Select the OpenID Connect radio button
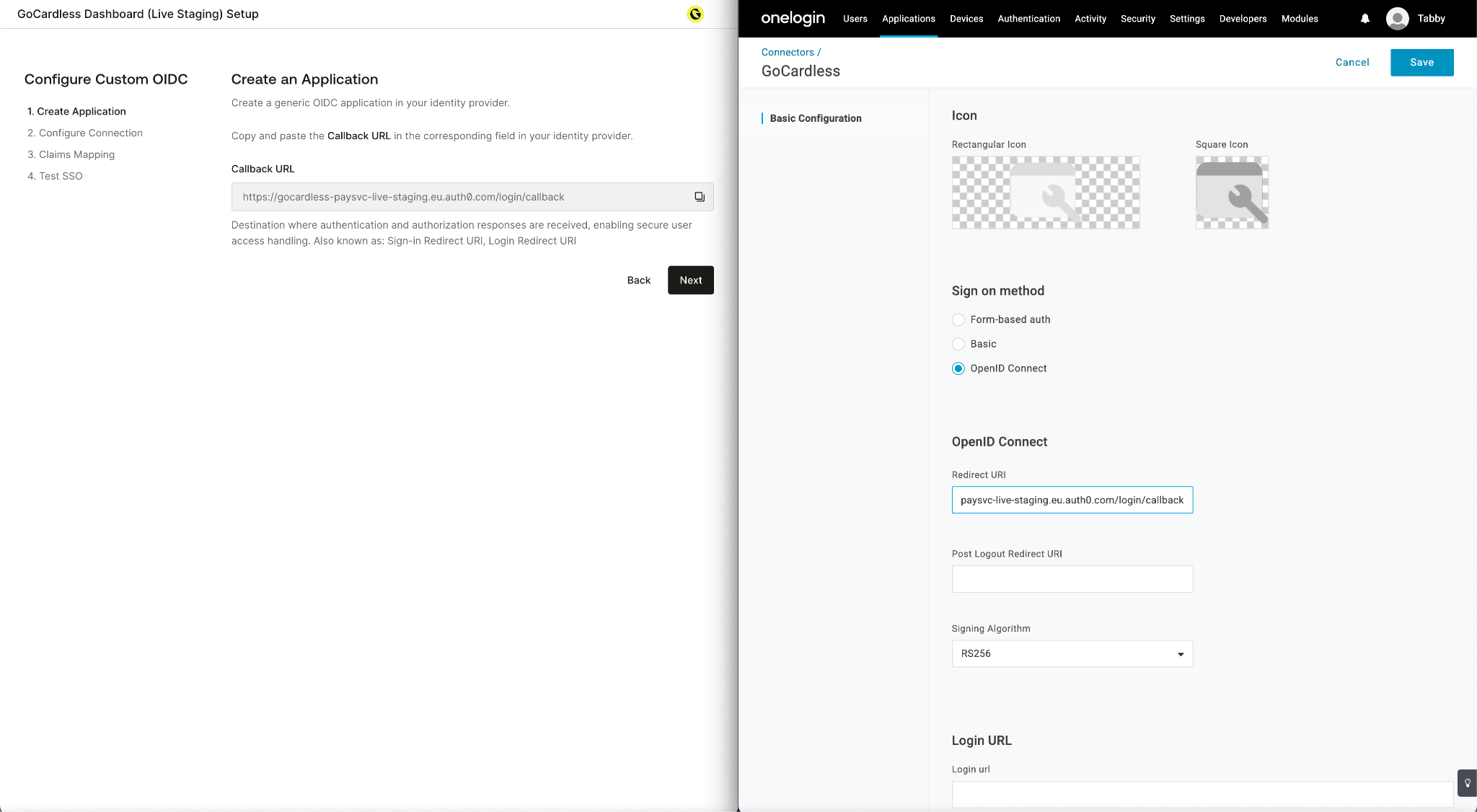1477x812 pixels. click(x=958, y=369)
